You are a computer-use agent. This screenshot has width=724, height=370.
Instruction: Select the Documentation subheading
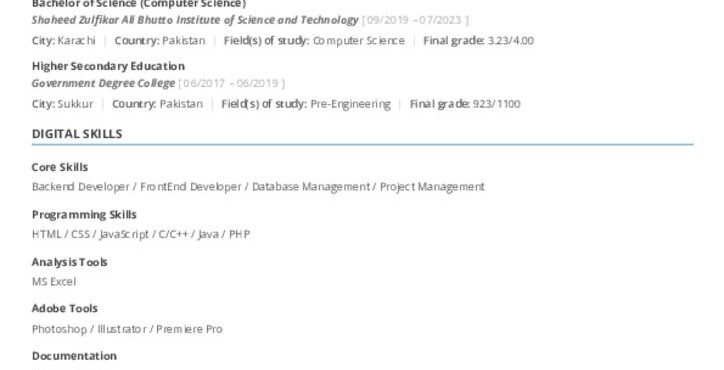tap(74, 356)
